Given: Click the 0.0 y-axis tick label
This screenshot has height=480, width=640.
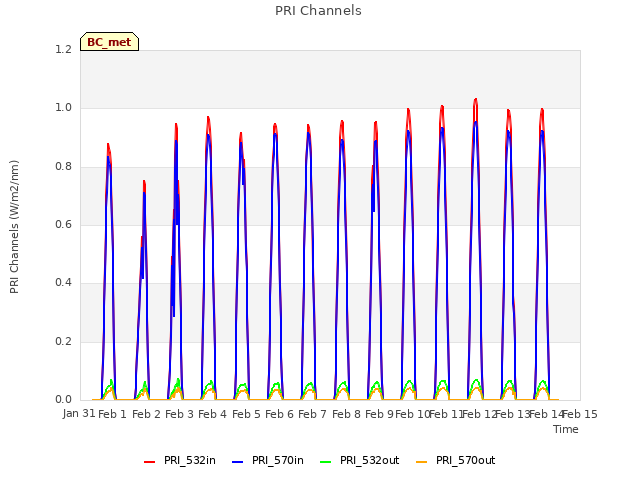Looking at the screenshot, I should 63,399.
